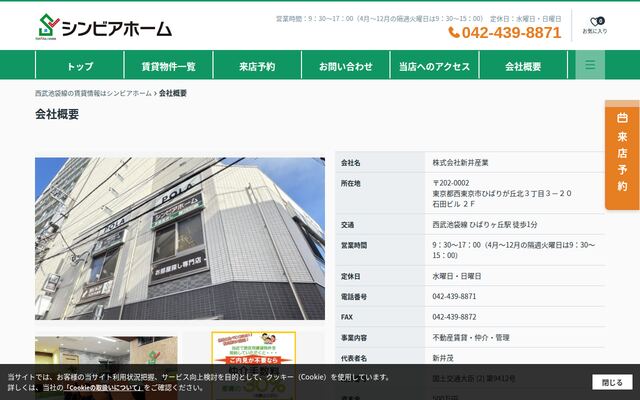Open 賃貸物件一覧 menu item
The width and height of the screenshot is (640, 400).
pyautogui.click(x=169, y=66)
